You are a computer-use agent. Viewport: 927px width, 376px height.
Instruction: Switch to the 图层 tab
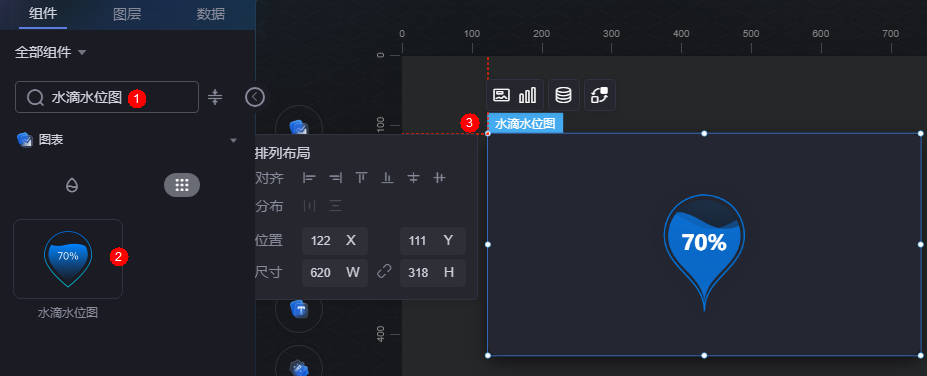click(x=127, y=14)
